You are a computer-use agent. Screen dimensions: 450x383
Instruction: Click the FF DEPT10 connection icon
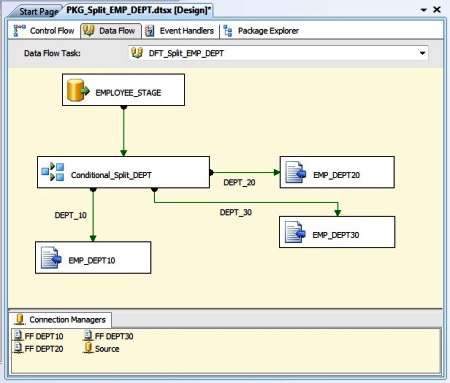click(18, 335)
